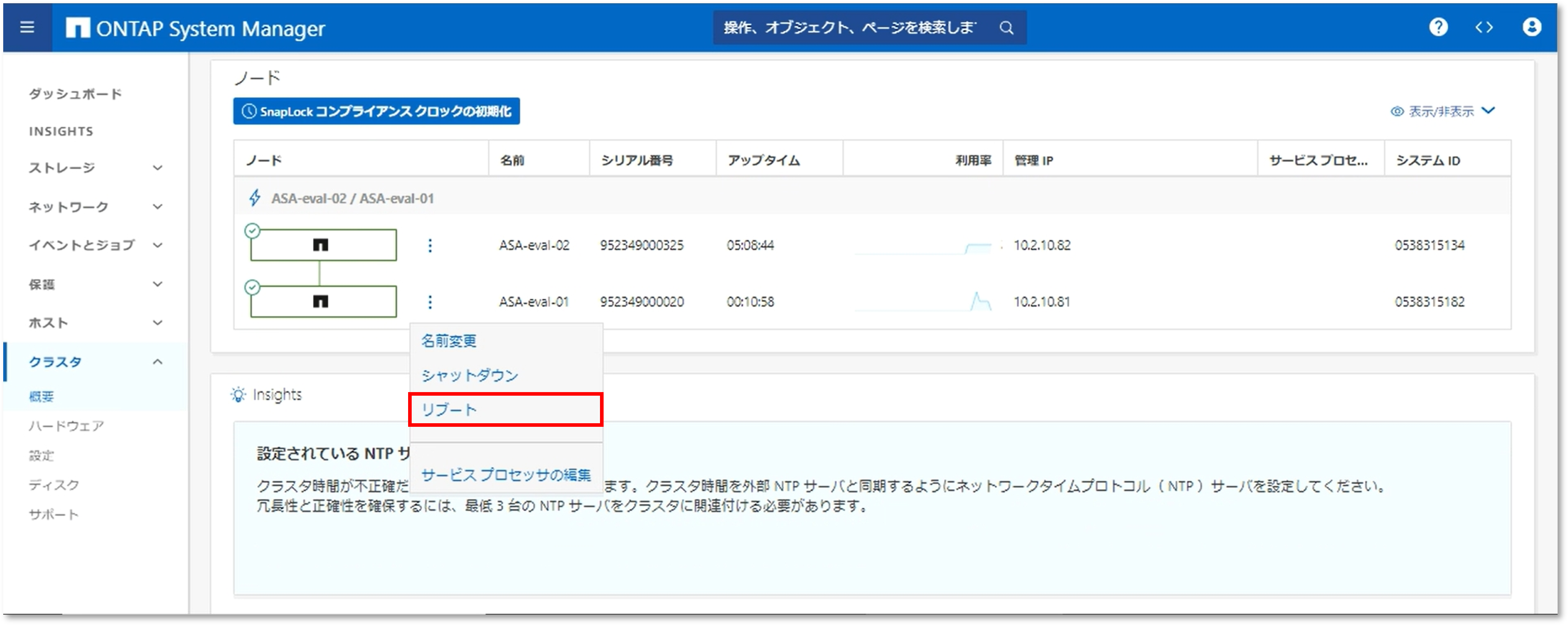Click serial number 952349000020

coord(642,302)
